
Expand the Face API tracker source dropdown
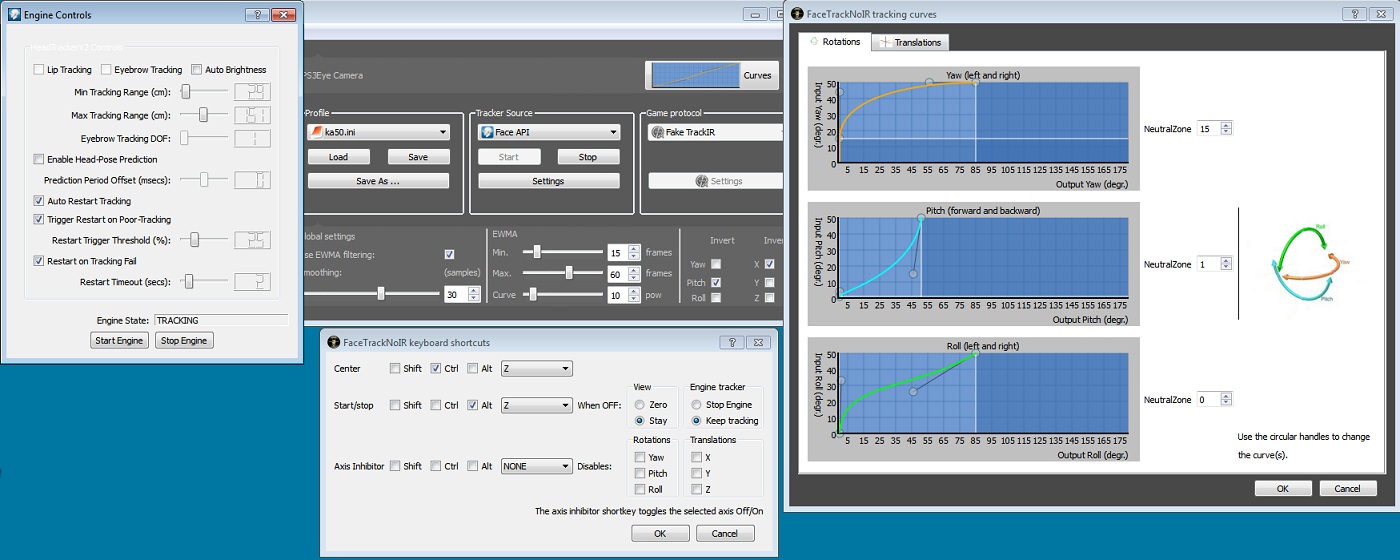coord(548,132)
